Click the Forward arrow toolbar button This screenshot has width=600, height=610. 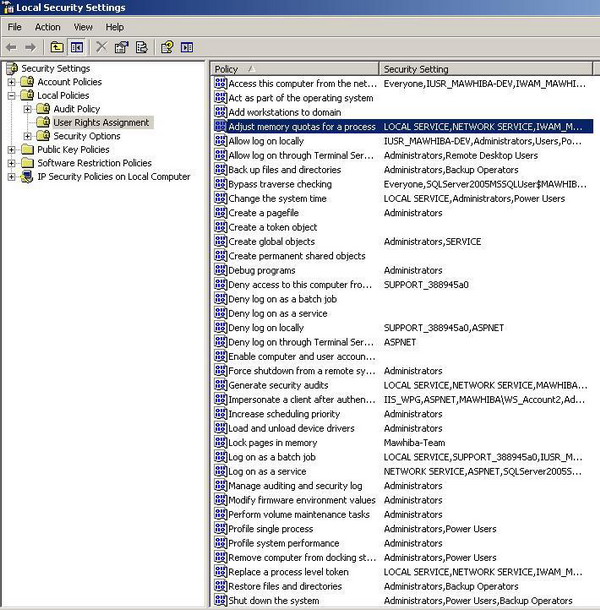(x=30, y=47)
